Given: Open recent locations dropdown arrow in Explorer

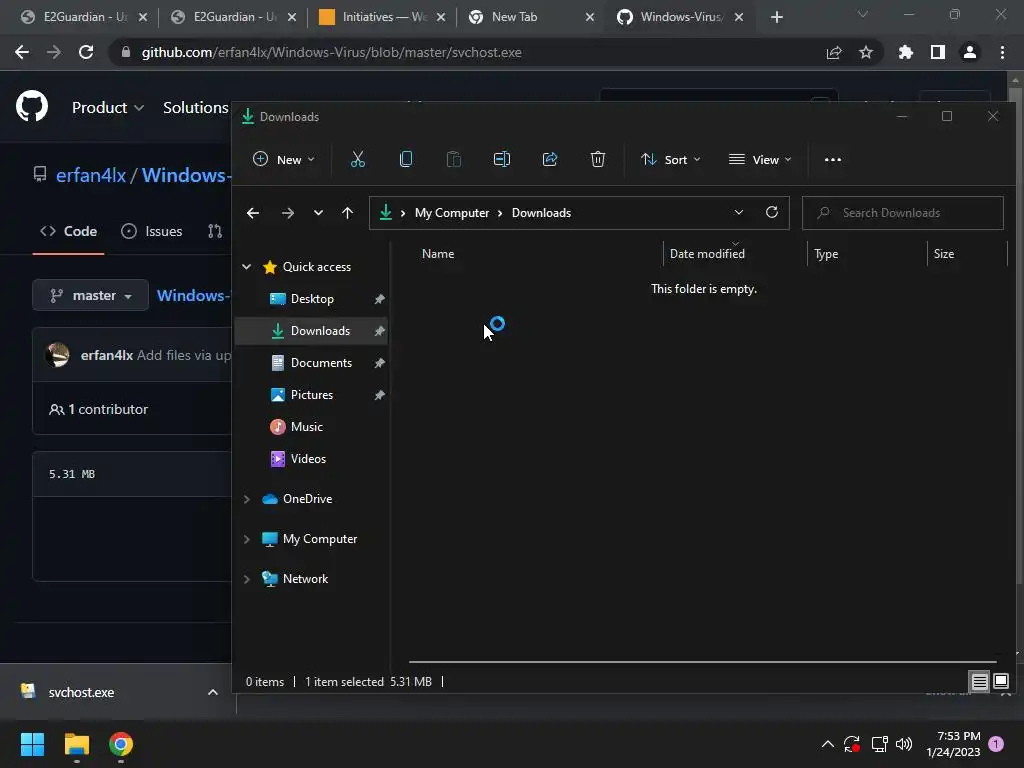Looking at the screenshot, I should [318, 213].
